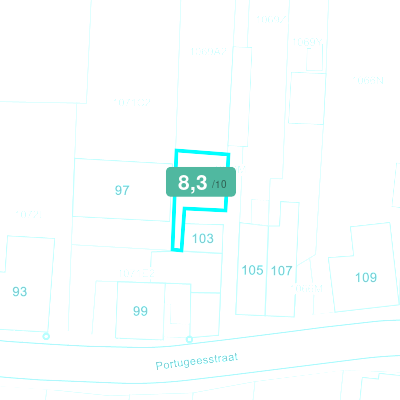Image resolution: width=400 pixels, height=400 pixels.
Task: Click circle marker below house 99
Action: pyautogui.click(x=189, y=340)
